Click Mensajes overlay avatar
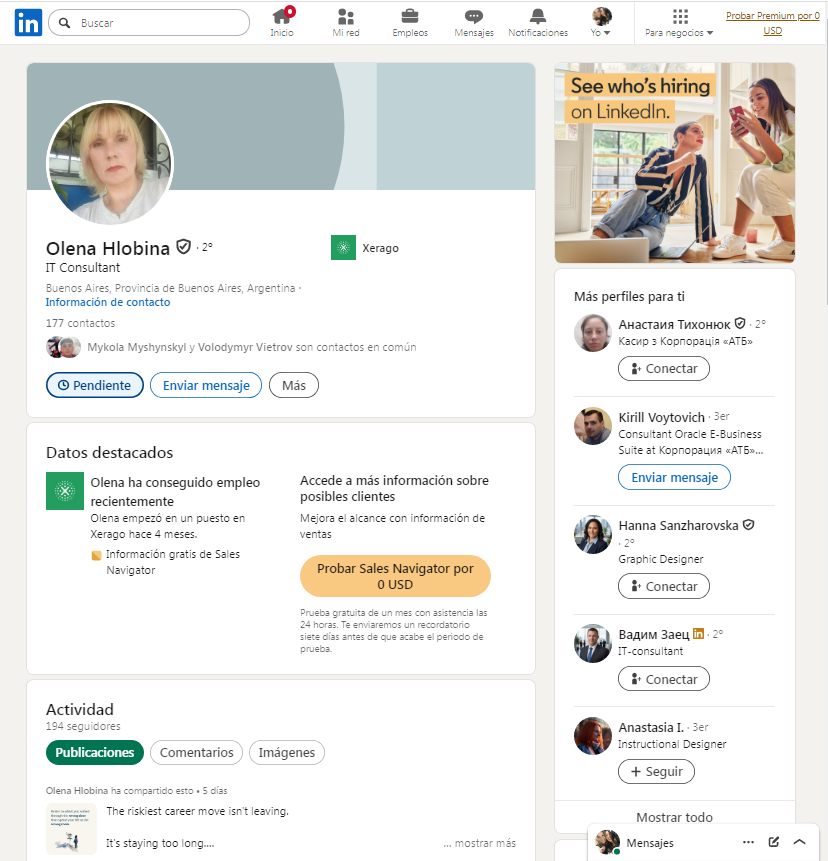The width and height of the screenshot is (828, 861). coord(607,842)
